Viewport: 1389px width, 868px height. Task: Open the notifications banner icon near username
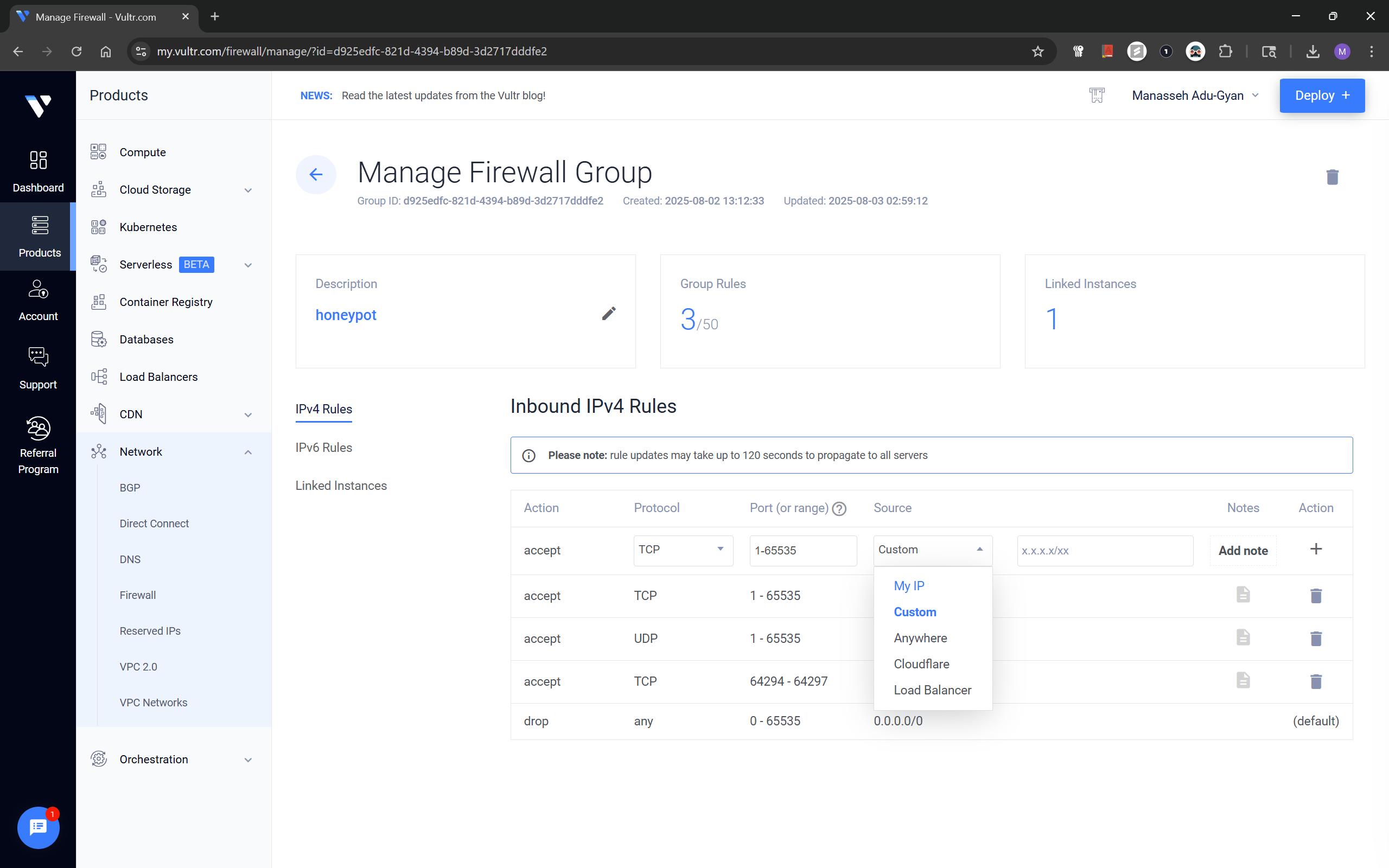coord(1096,95)
